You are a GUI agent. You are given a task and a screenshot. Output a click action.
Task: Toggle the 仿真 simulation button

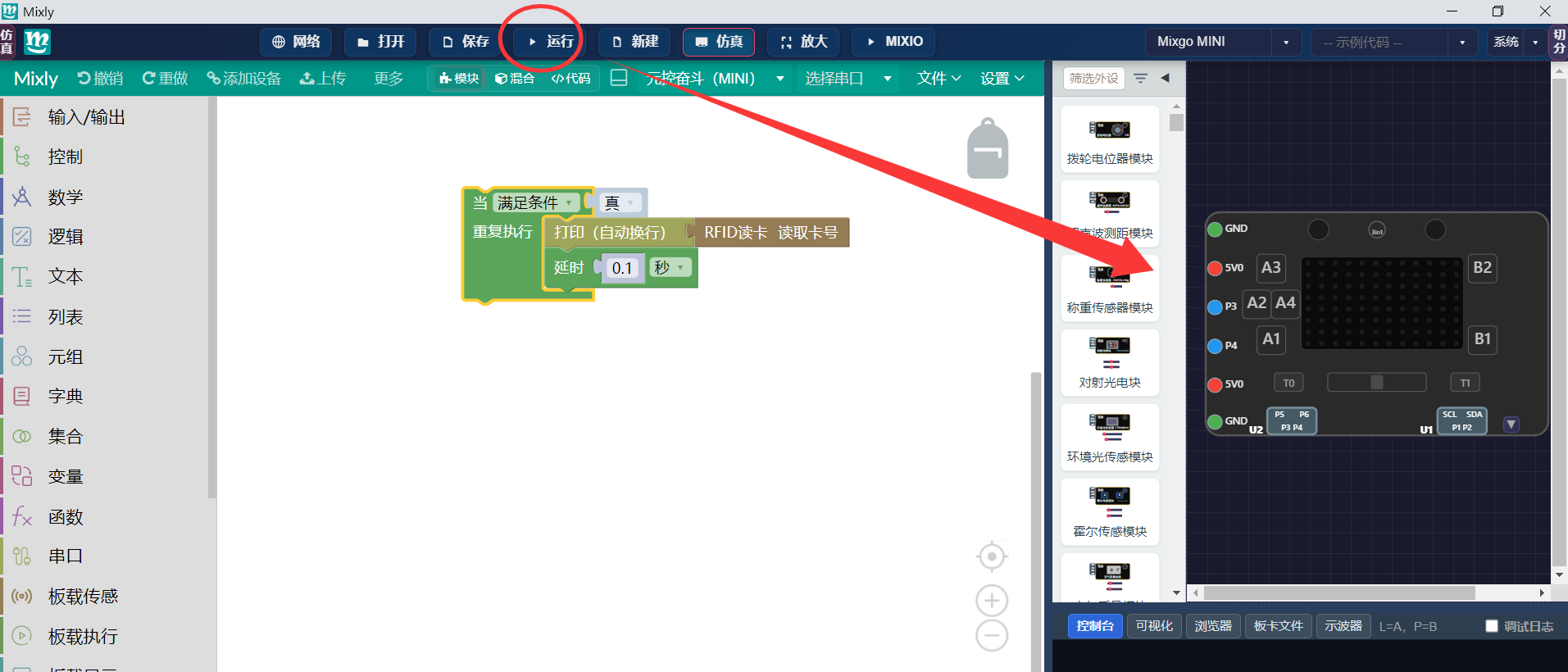[x=719, y=42]
